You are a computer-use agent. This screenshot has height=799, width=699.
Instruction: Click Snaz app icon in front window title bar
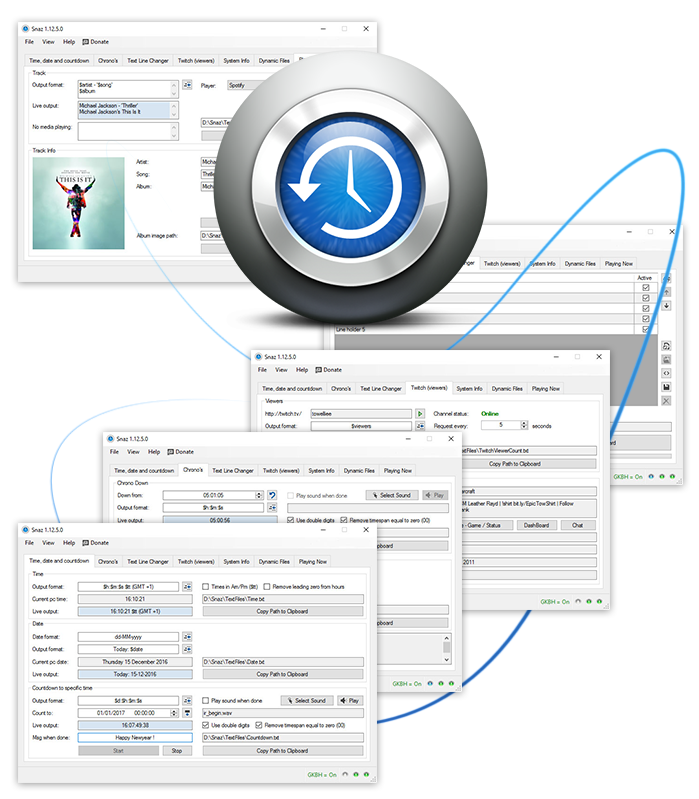25,530
